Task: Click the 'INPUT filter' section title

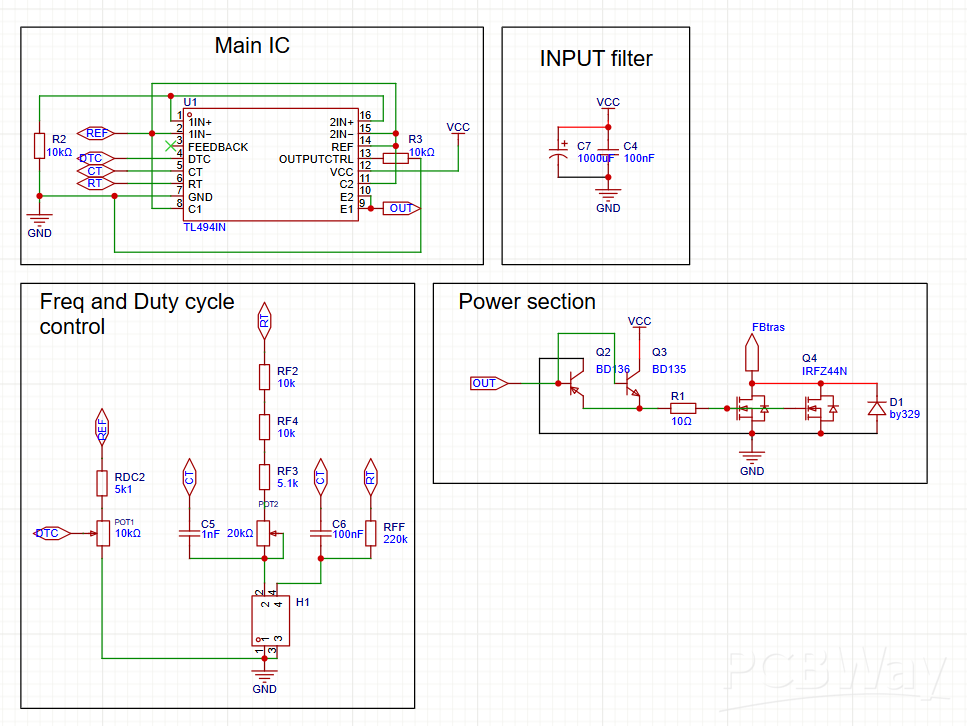Action: (x=596, y=59)
